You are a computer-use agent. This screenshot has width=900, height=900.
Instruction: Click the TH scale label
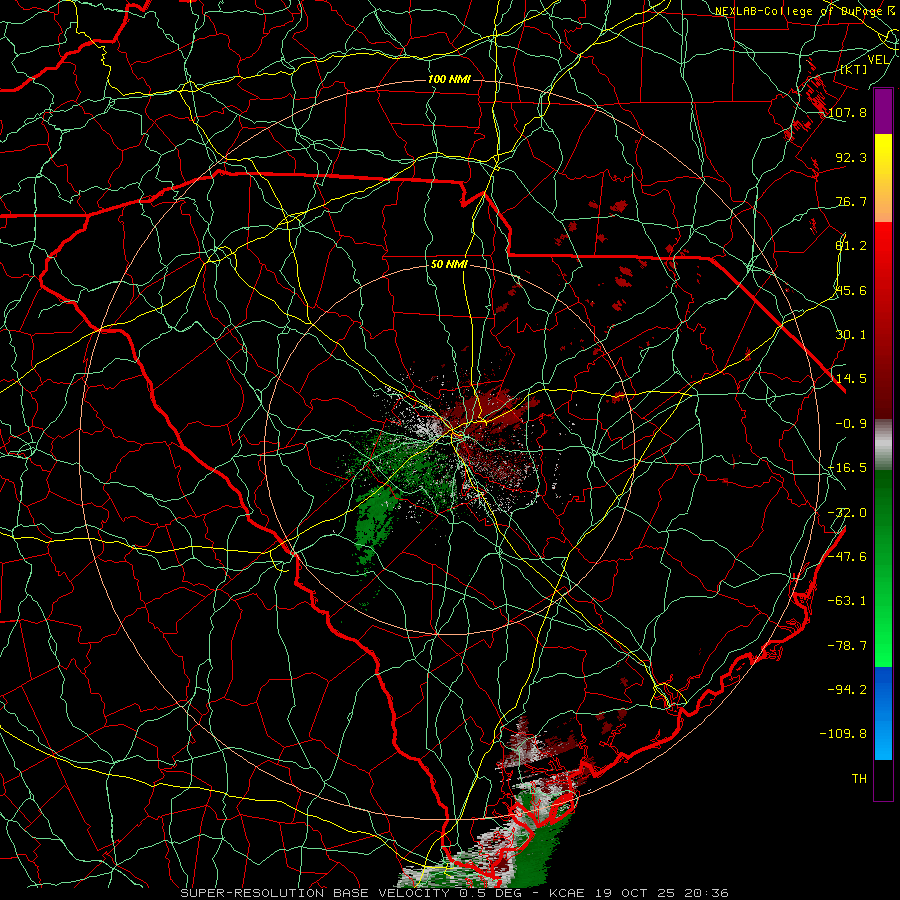tap(859, 779)
